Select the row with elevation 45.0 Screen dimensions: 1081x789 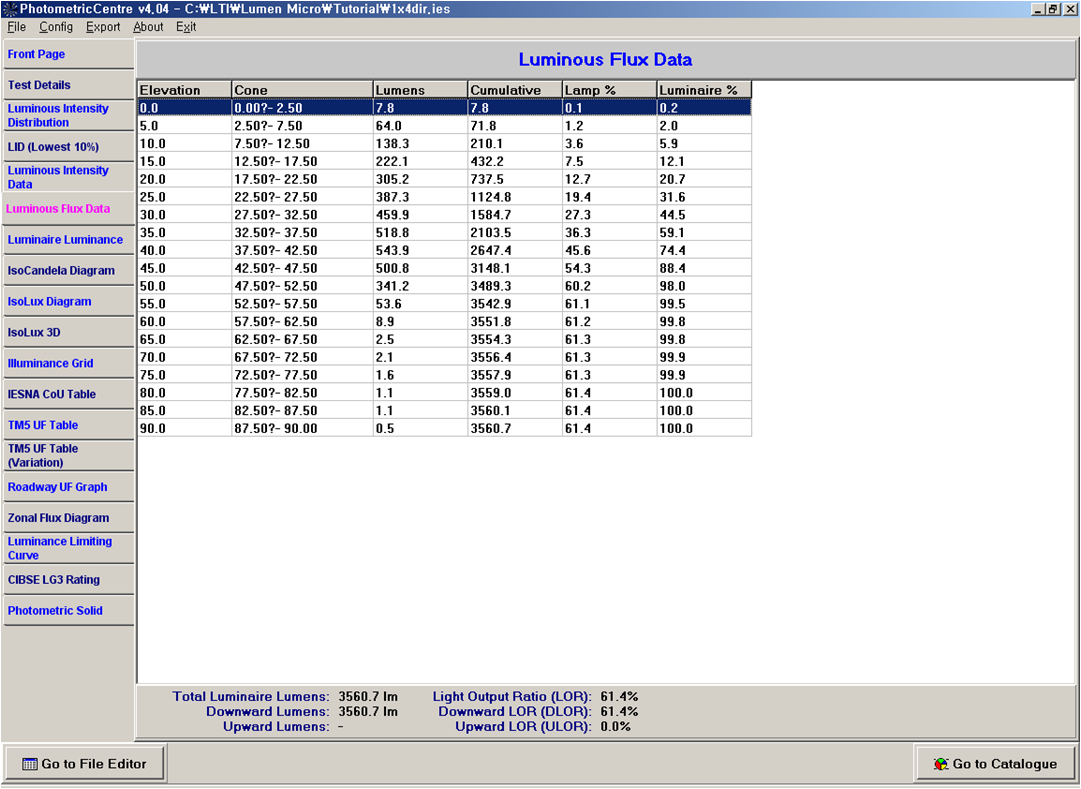pos(184,267)
